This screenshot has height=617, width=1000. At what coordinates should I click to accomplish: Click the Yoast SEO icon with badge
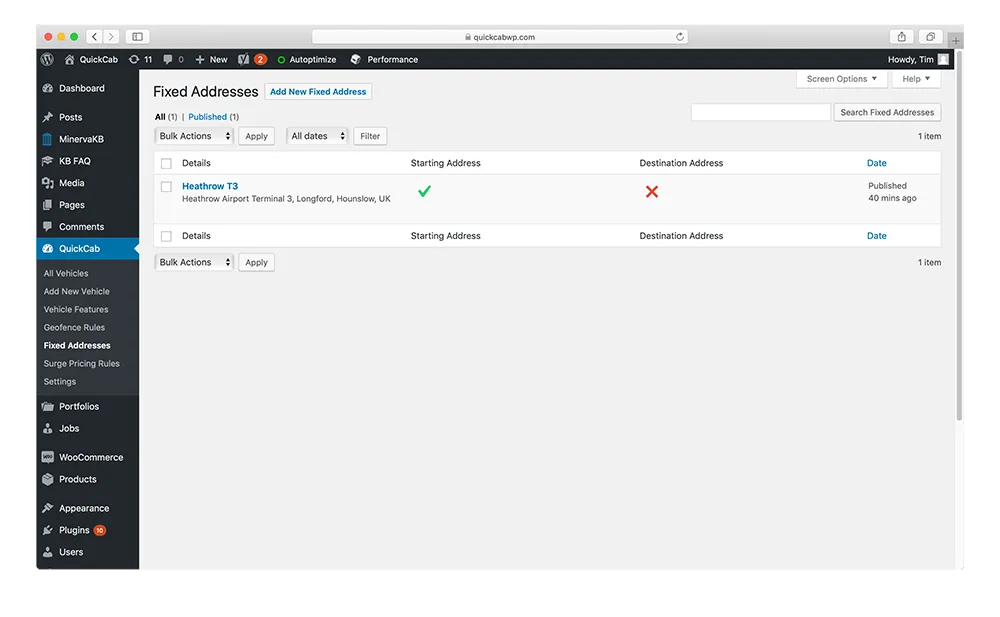(244, 59)
